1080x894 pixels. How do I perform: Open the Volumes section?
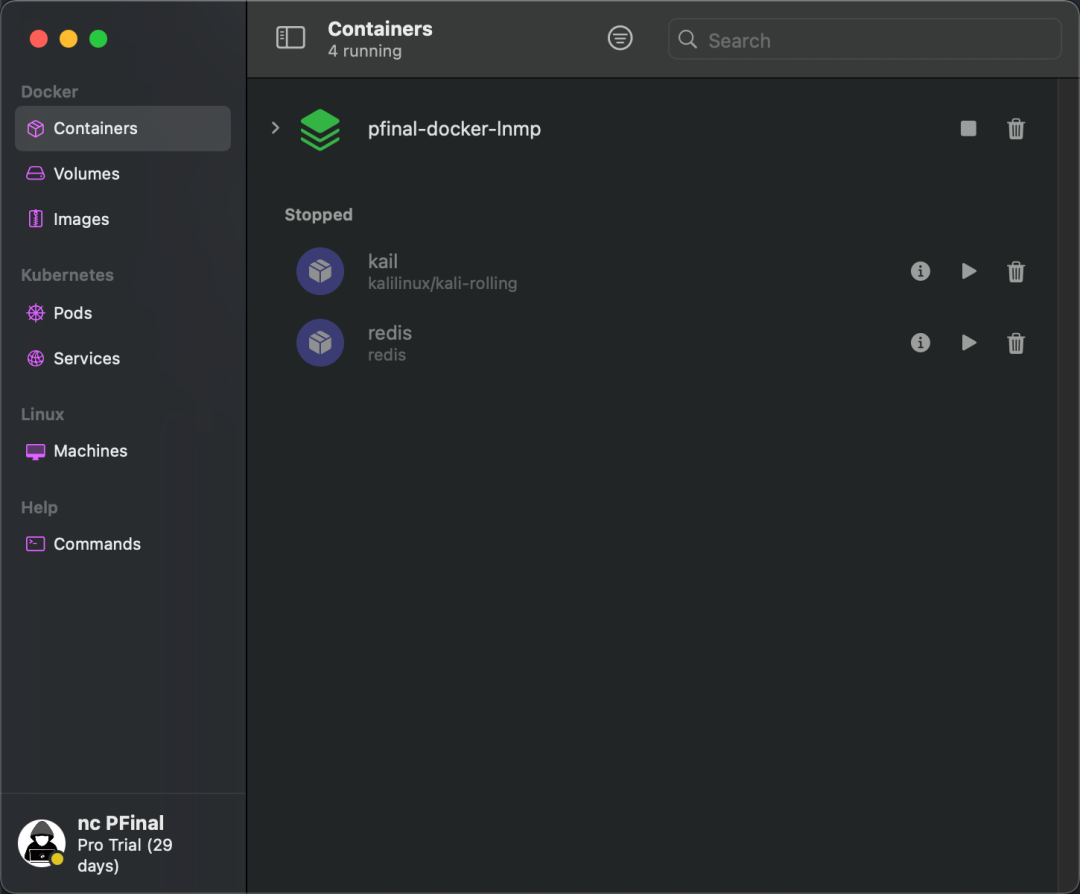click(x=123, y=174)
